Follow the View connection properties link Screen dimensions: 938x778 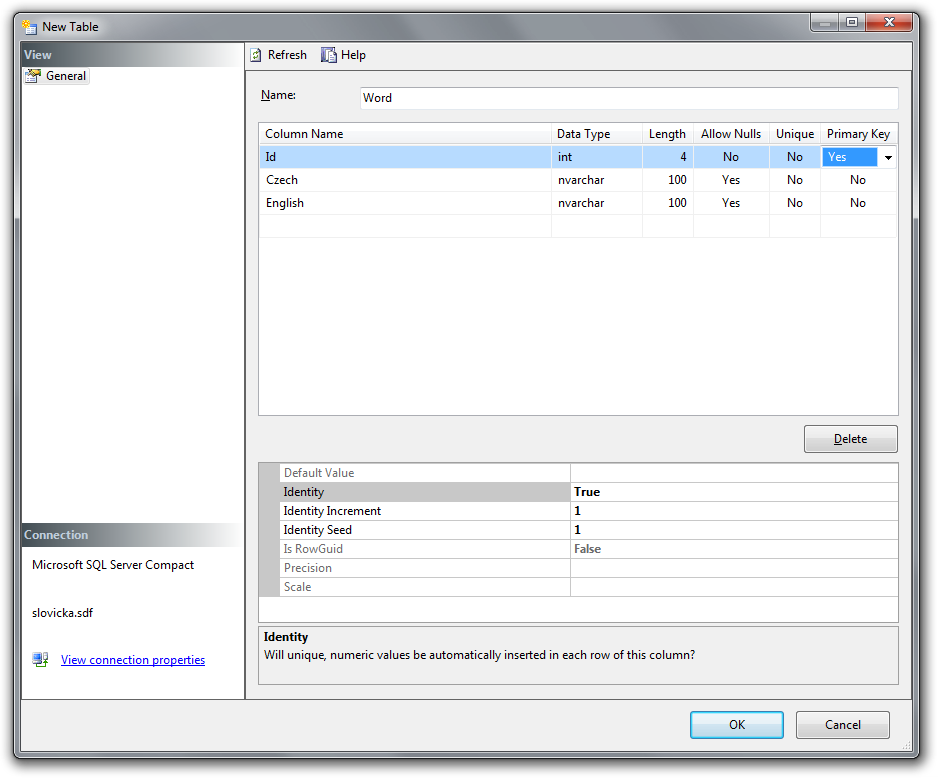(132, 659)
